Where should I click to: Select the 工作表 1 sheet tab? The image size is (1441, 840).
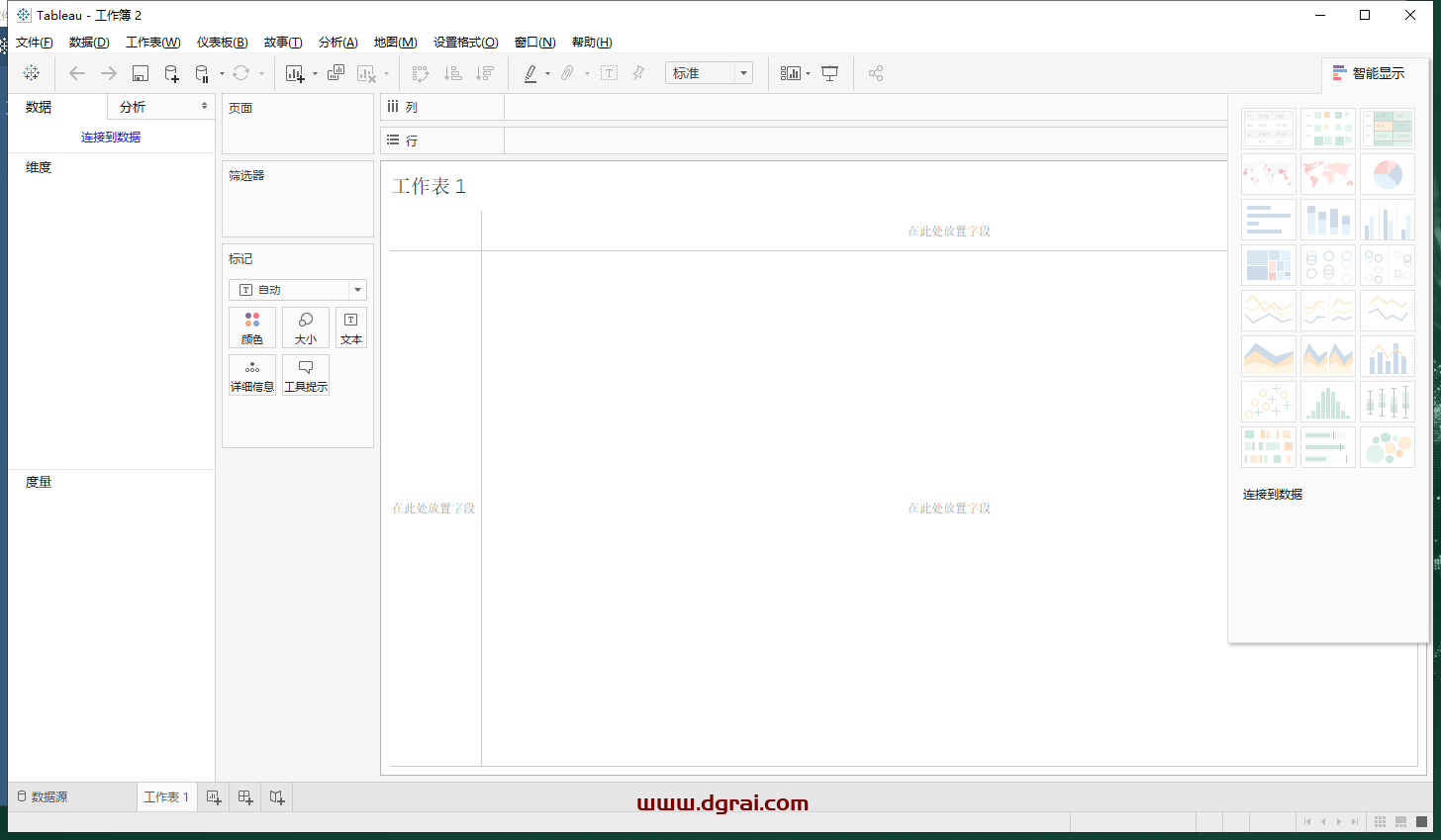pos(166,797)
